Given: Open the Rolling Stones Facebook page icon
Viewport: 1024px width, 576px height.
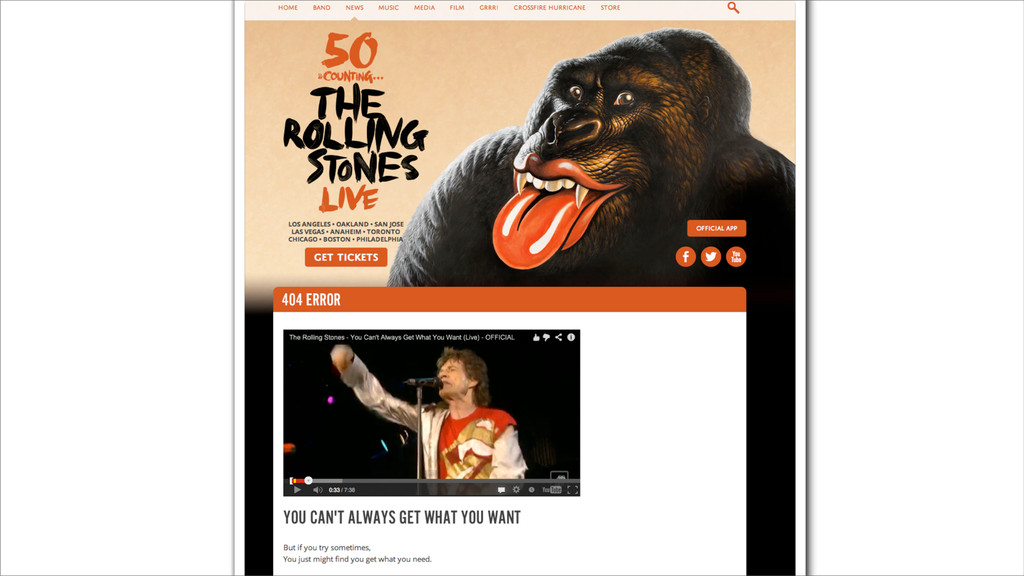Looking at the screenshot, I should click(x=686, y=257).
